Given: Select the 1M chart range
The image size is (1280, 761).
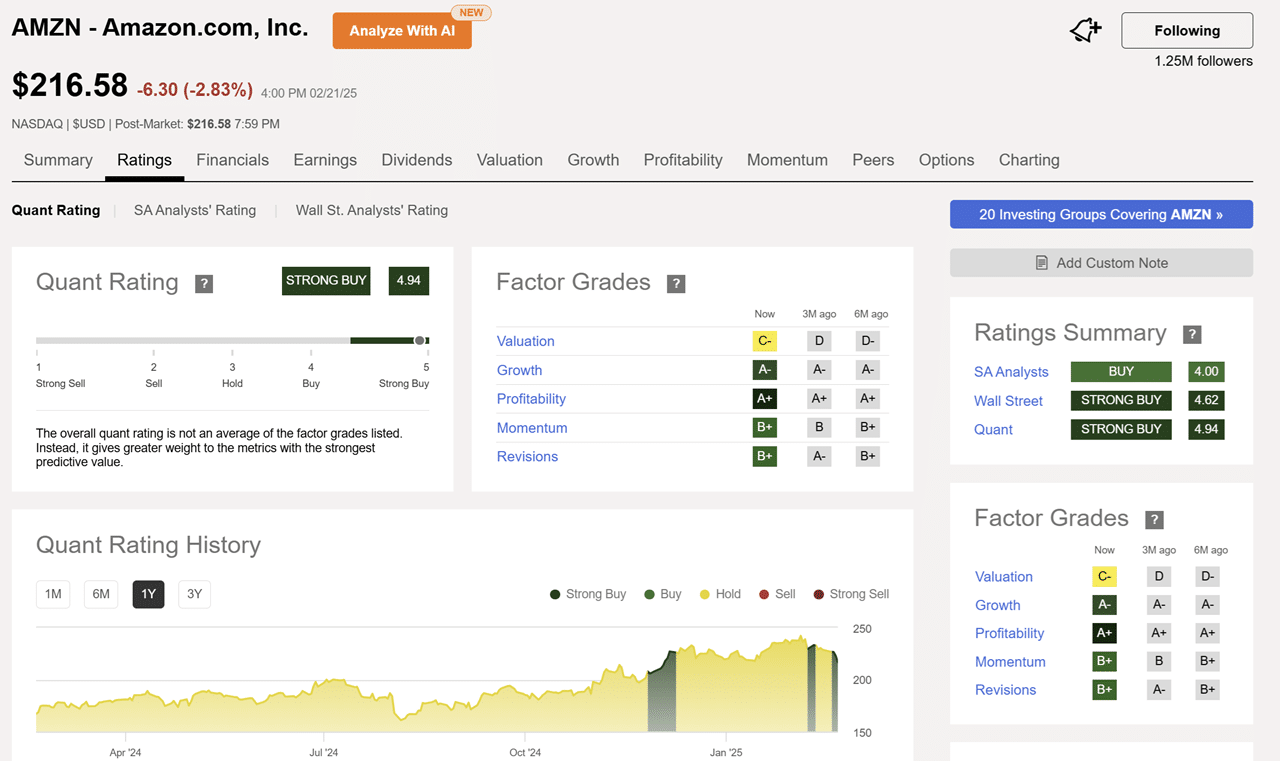Looking at the screenshot, I should [x=53, y=594].
